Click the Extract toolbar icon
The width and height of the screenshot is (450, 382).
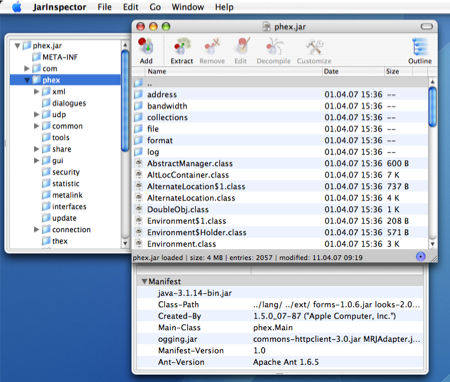[182, 46]
